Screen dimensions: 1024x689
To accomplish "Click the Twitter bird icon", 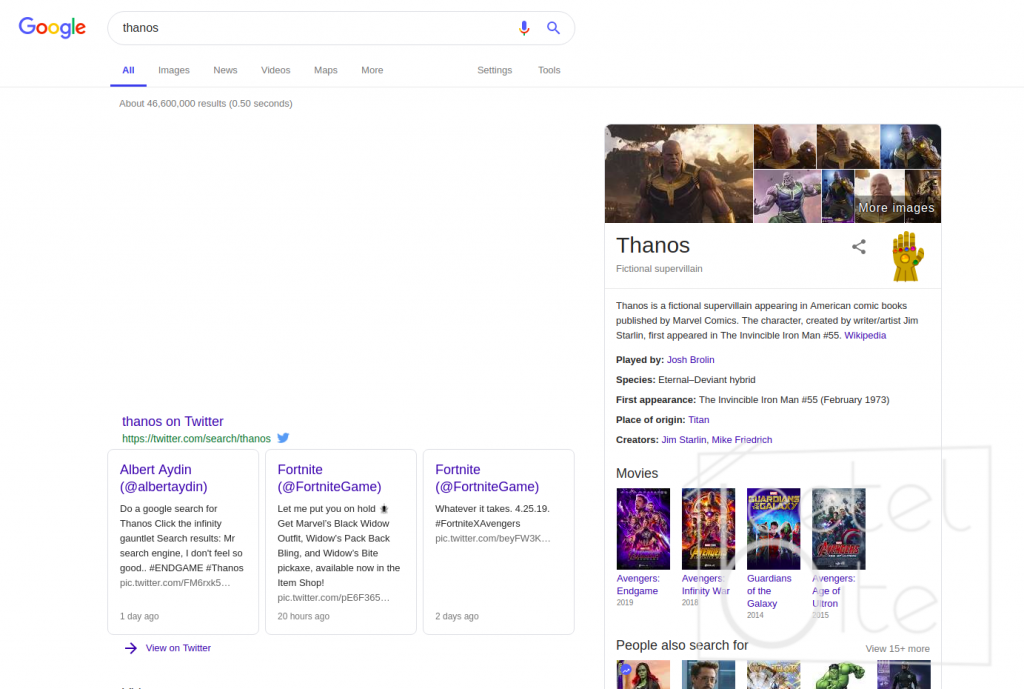I will 283,438.
